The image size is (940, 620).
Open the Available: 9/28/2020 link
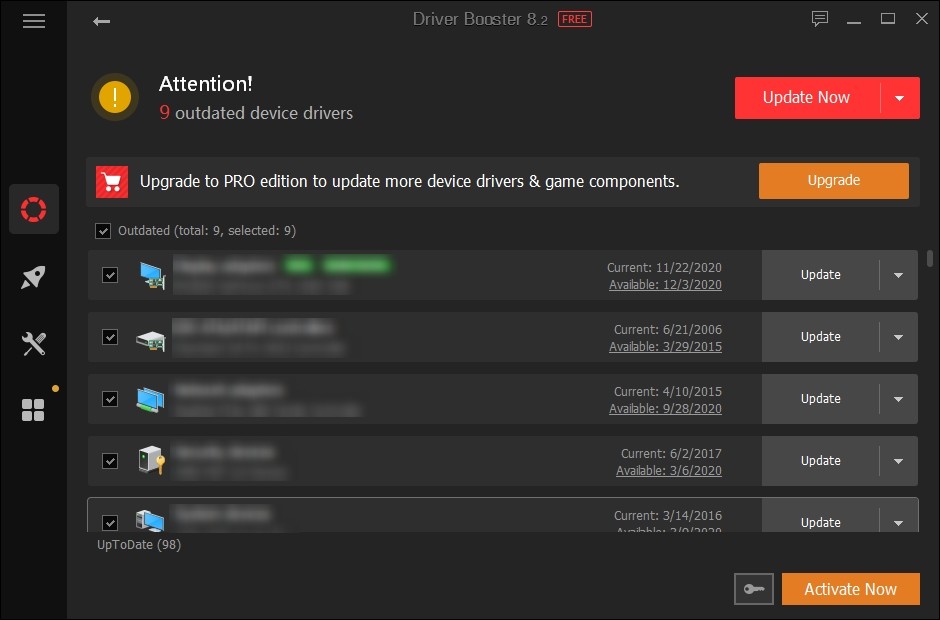[665, 408]
